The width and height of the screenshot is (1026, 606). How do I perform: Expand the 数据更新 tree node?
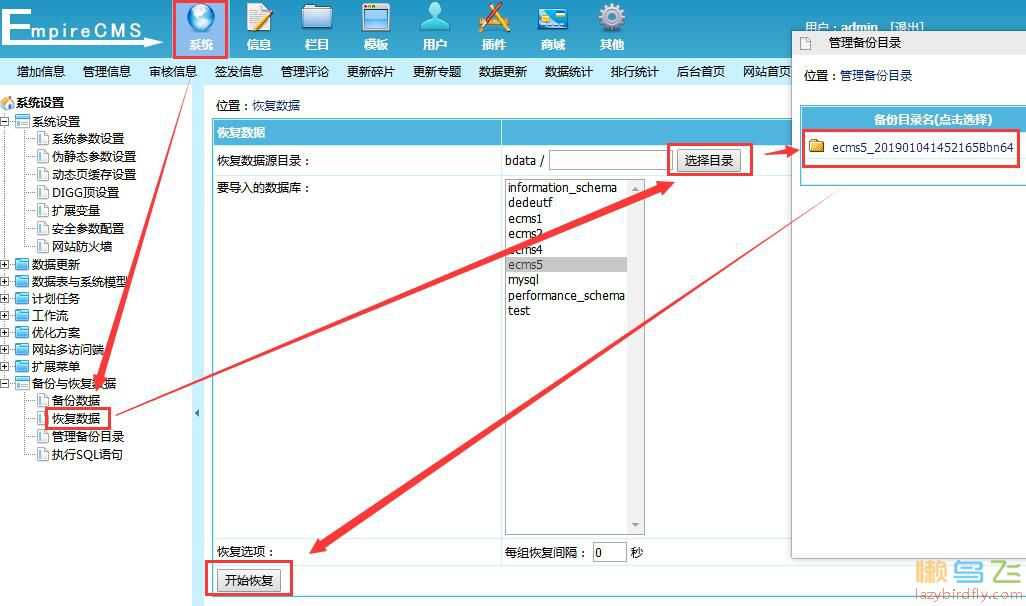coord(5,264)
